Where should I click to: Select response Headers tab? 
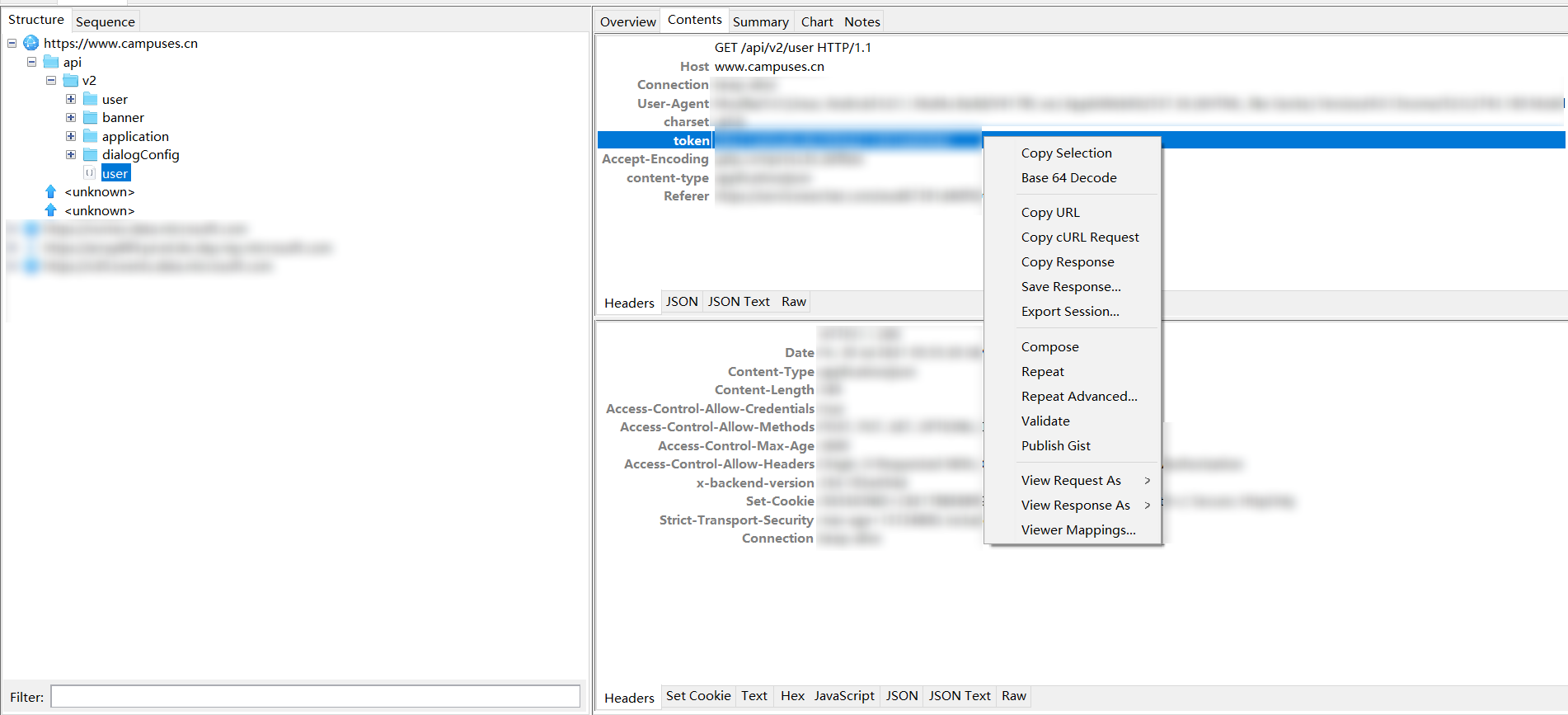click(629, 698)
